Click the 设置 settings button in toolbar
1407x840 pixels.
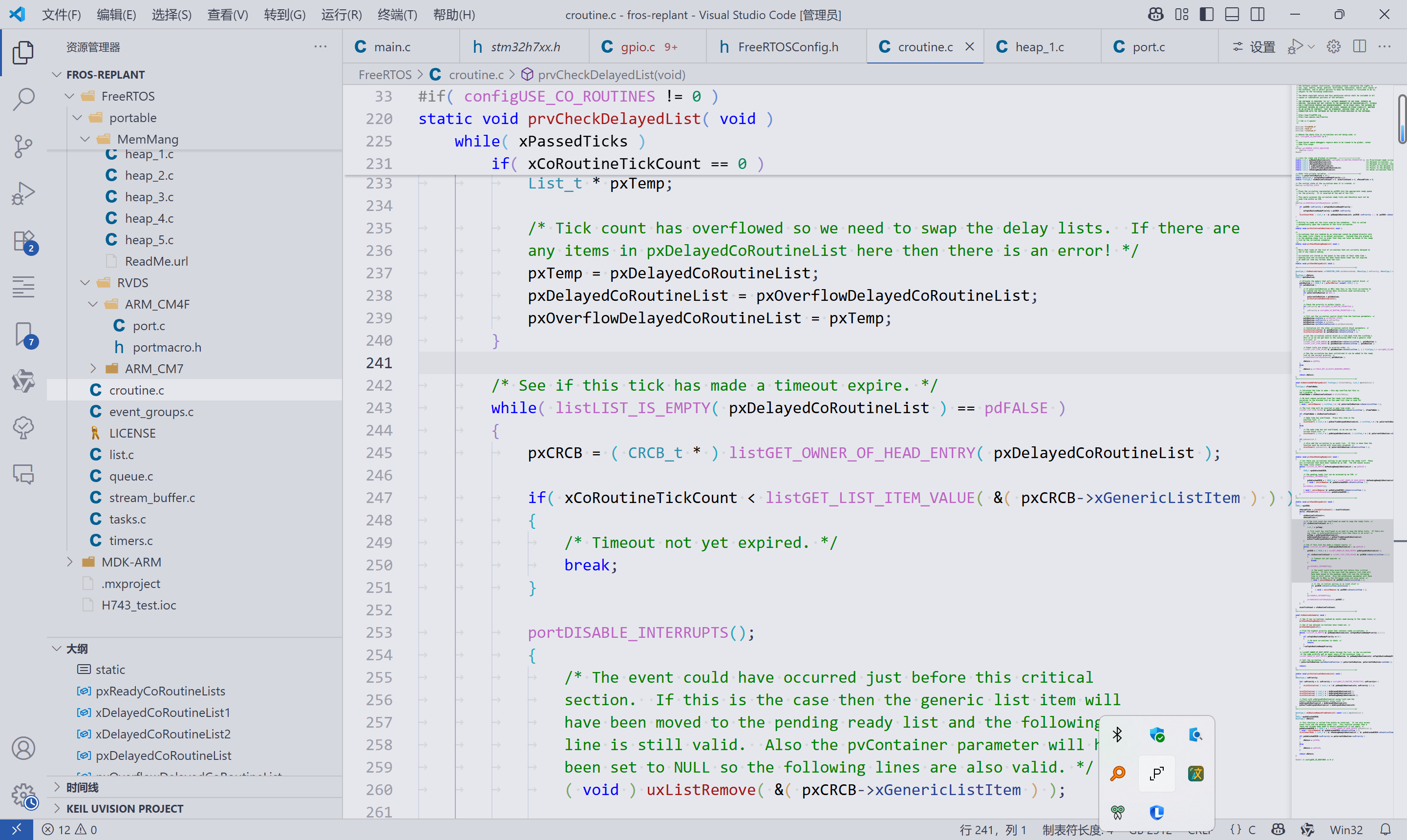tap(1253, 46)
